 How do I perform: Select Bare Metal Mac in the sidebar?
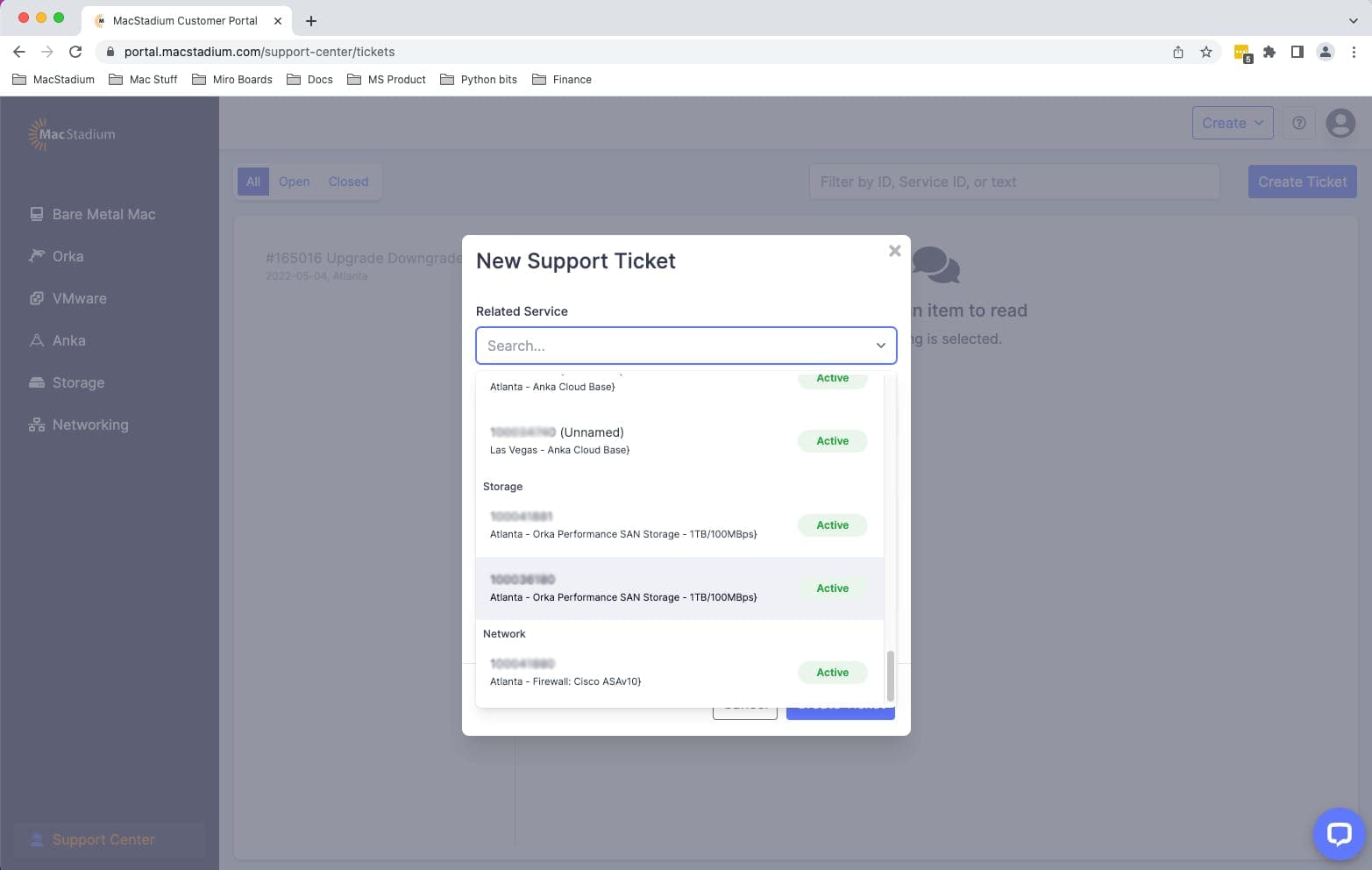click(103, 214)
